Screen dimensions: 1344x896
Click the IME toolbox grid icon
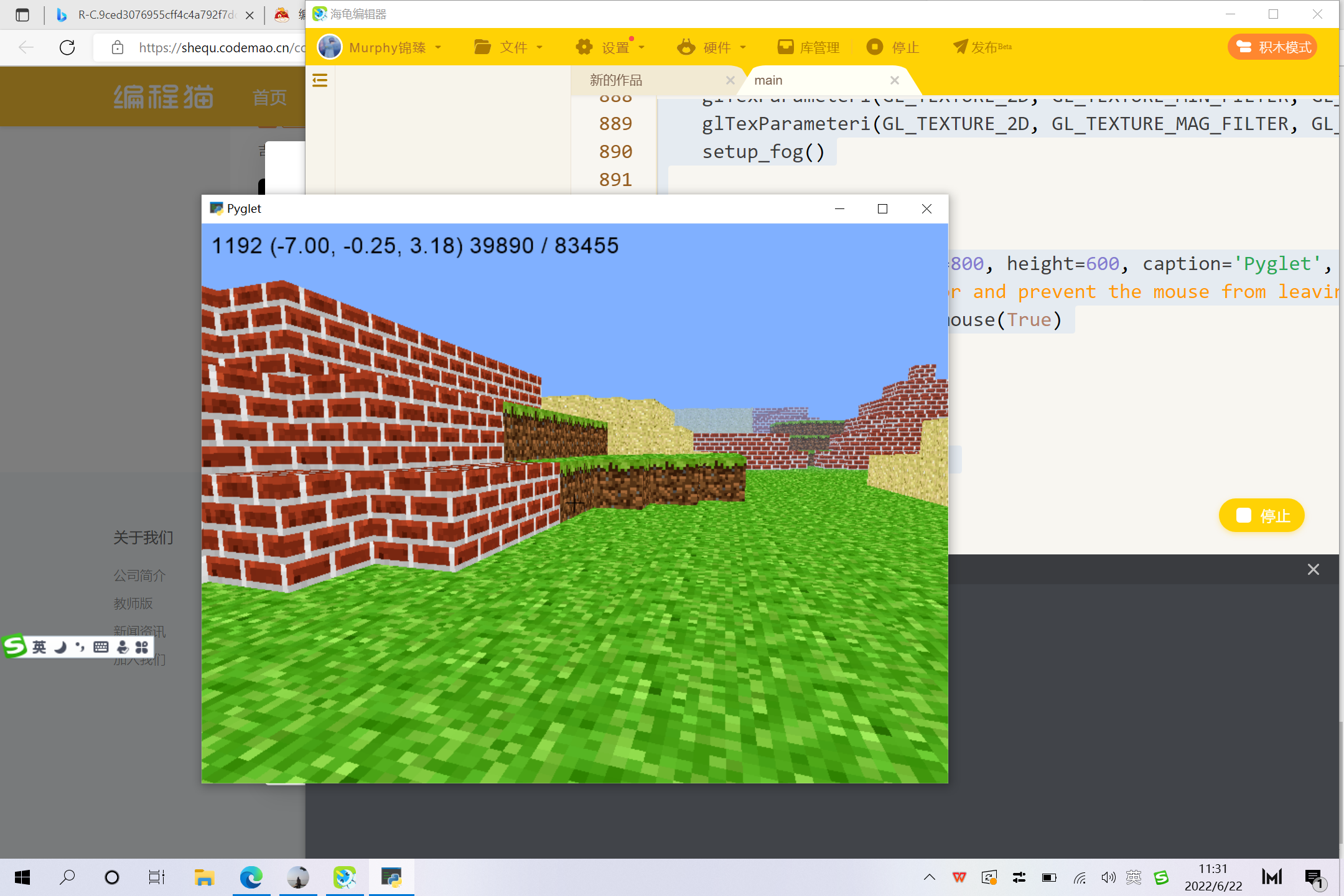(x=142, y=647)
